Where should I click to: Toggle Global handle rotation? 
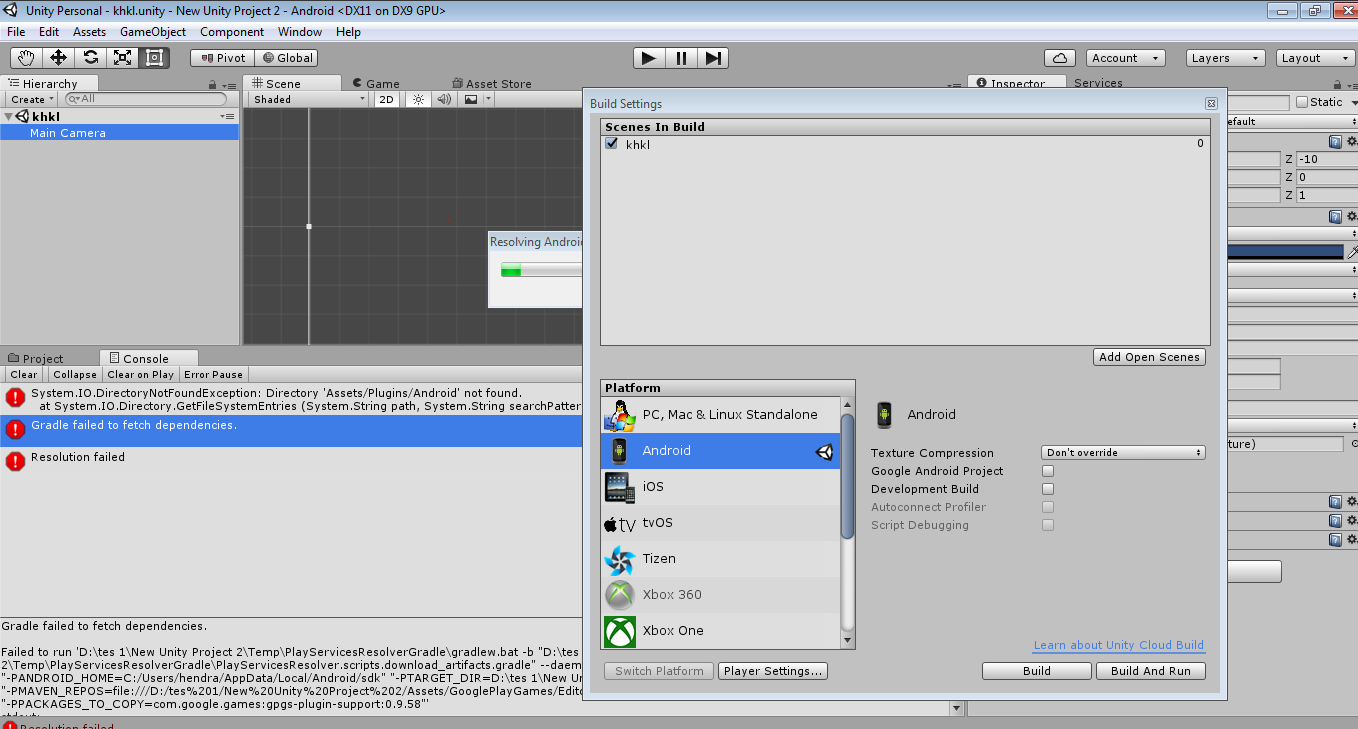(286, 58)
